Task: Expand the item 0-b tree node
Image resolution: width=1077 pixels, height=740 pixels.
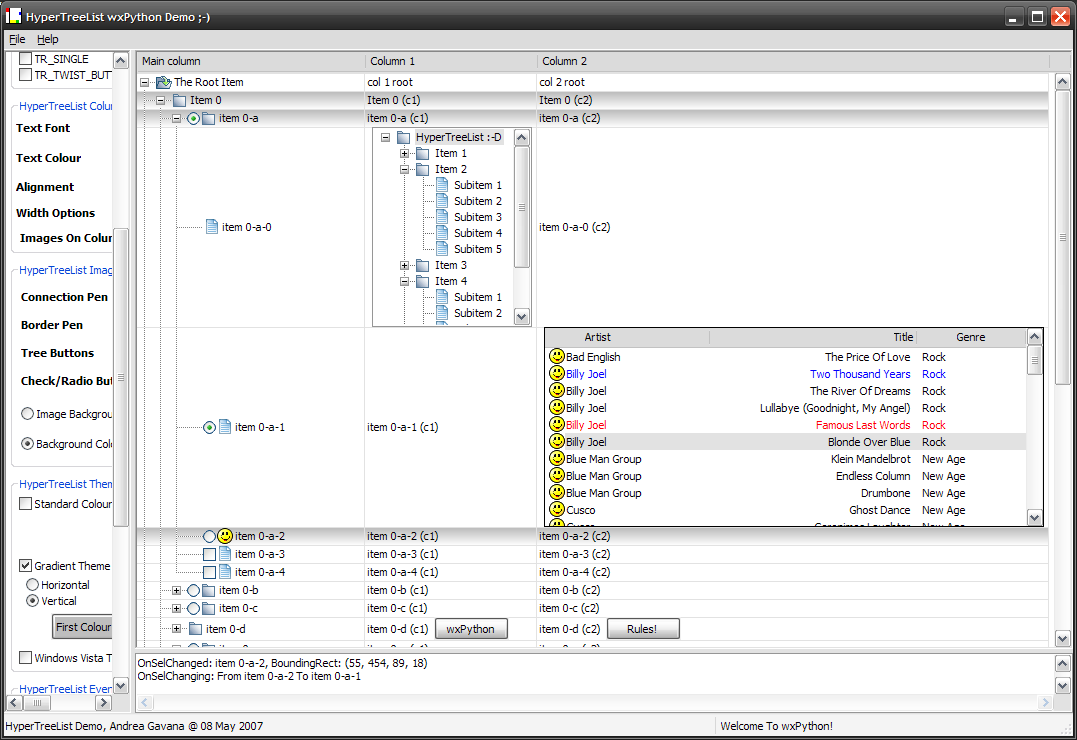Action: click(x=176, y=590)
